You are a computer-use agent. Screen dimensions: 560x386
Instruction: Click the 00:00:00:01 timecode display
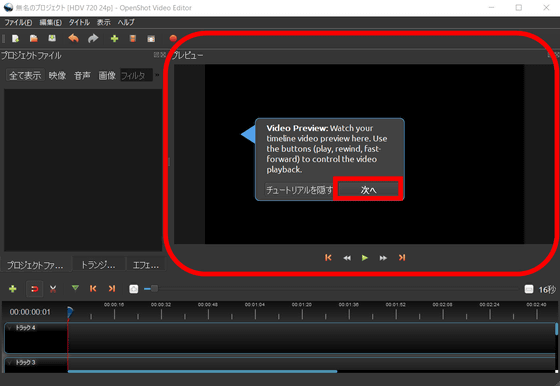(x=30, y=312)
